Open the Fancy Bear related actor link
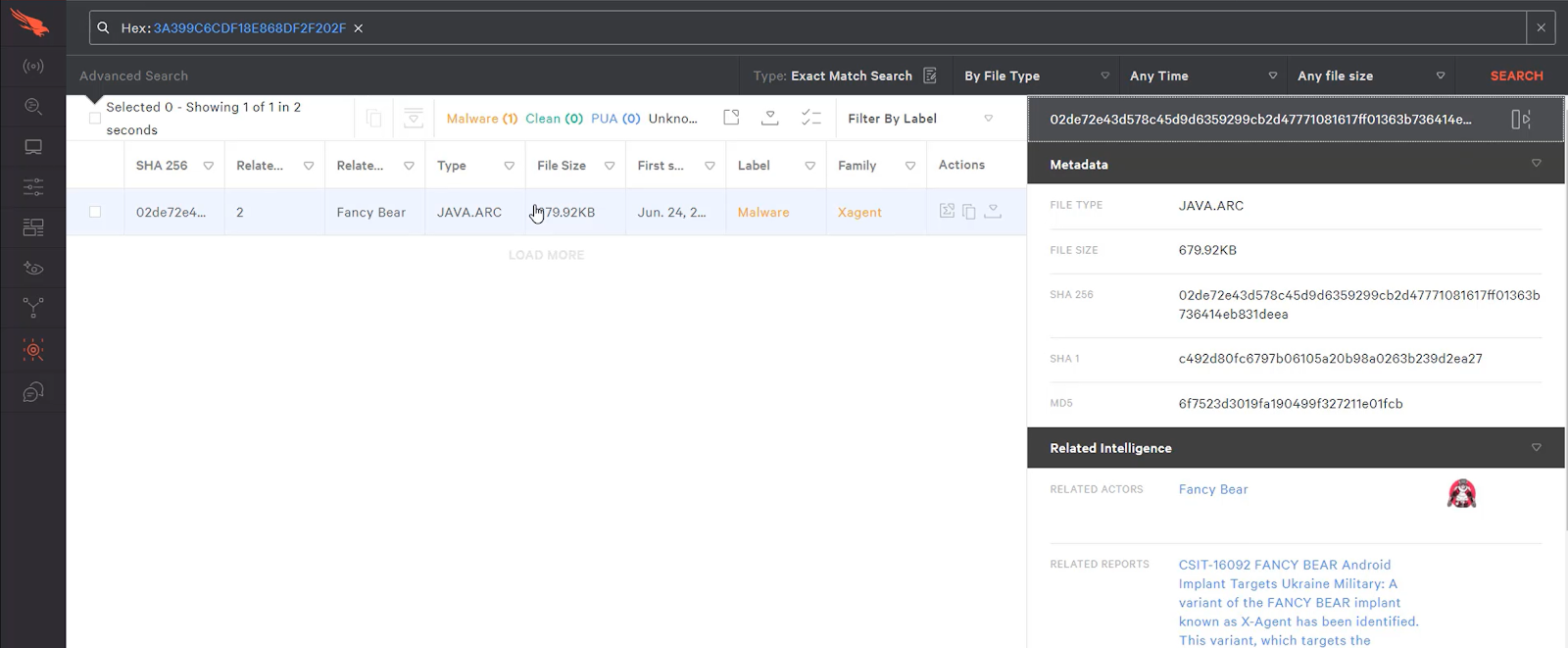The height and width of the screenshot is (648, 1568). [1213, 489]
